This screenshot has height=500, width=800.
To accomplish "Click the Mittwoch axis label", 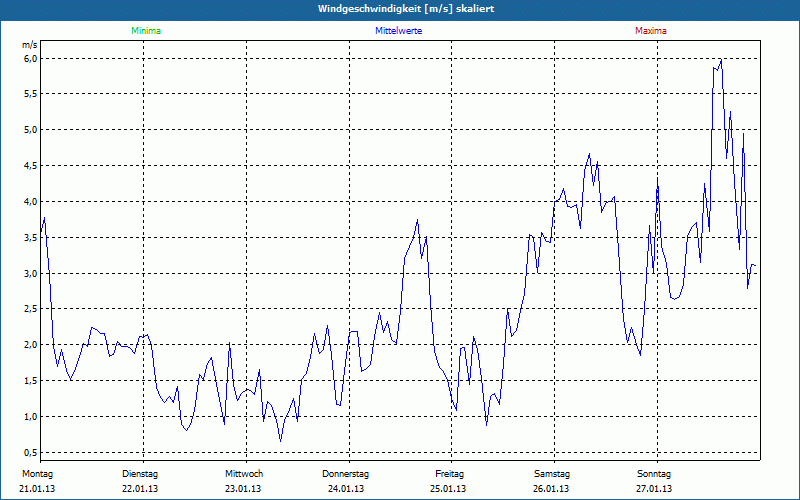I will [244, 474].
